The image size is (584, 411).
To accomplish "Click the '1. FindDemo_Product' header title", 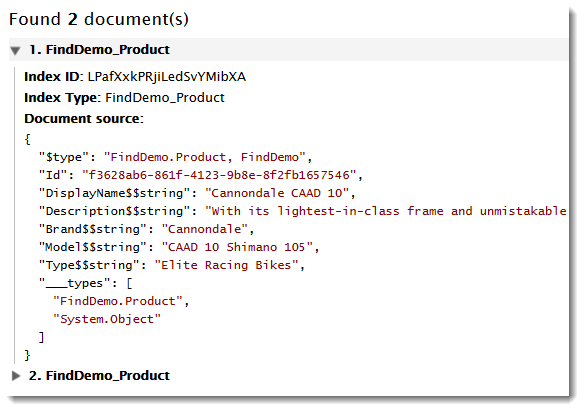I will (99, 50).
